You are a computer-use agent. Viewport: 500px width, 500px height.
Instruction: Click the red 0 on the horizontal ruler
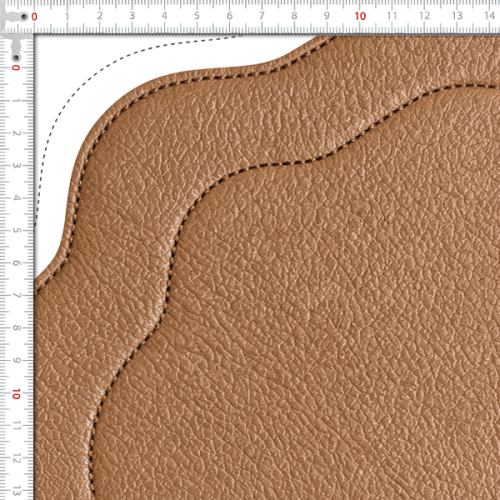34,16
